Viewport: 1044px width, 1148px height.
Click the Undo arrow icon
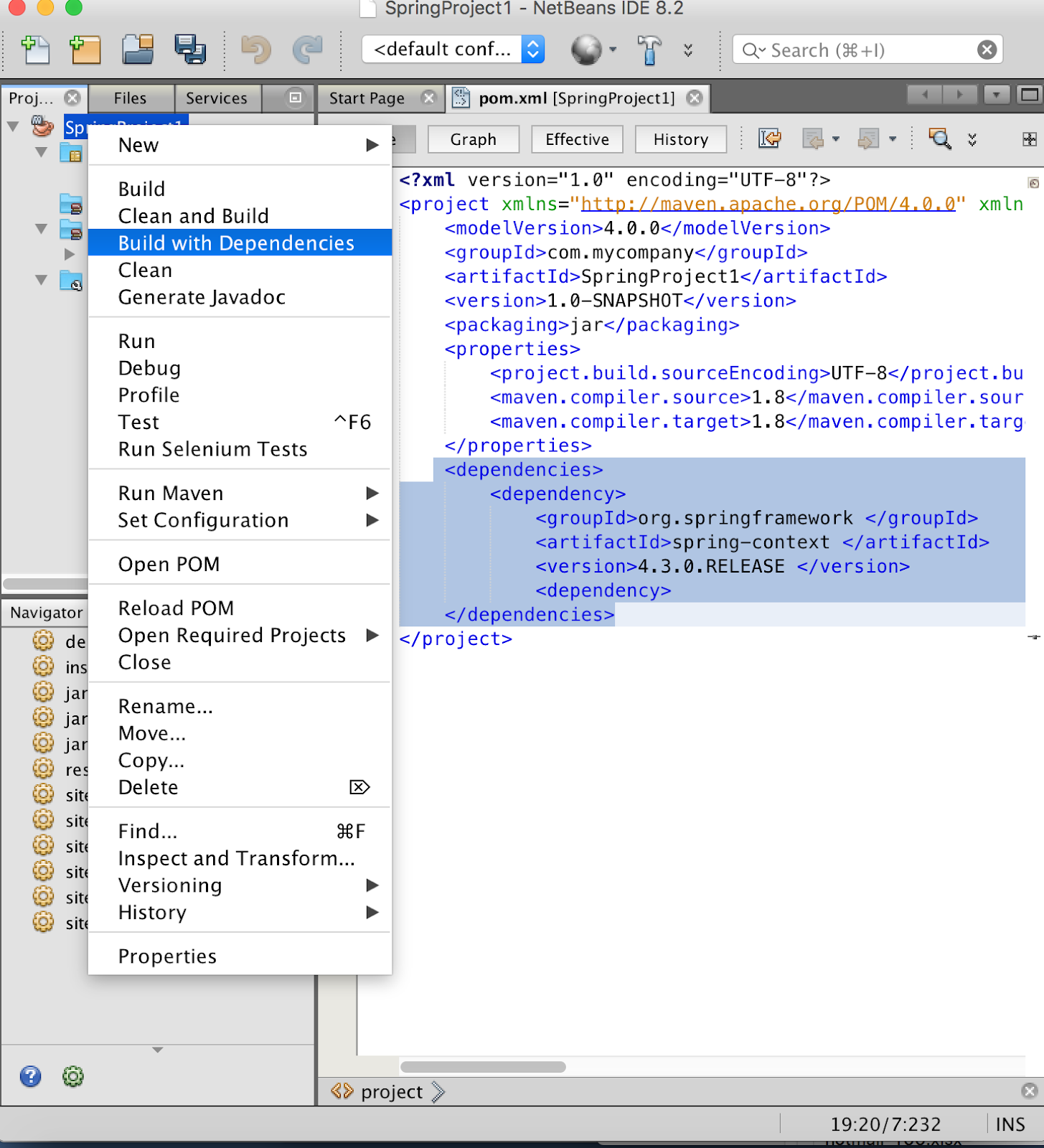[255, 50]
